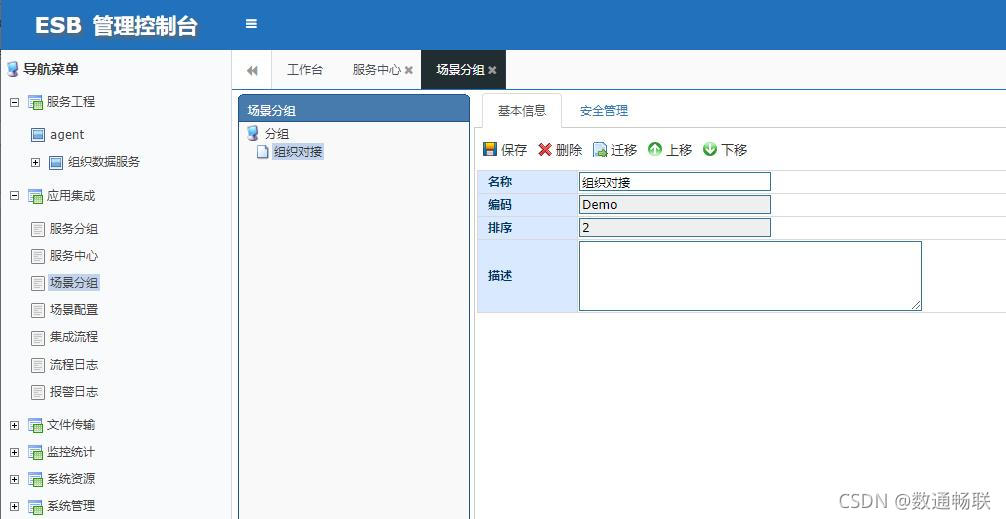Click the 迁移 migrate icon
This screenshot has width=1006, height=519.
600,149
